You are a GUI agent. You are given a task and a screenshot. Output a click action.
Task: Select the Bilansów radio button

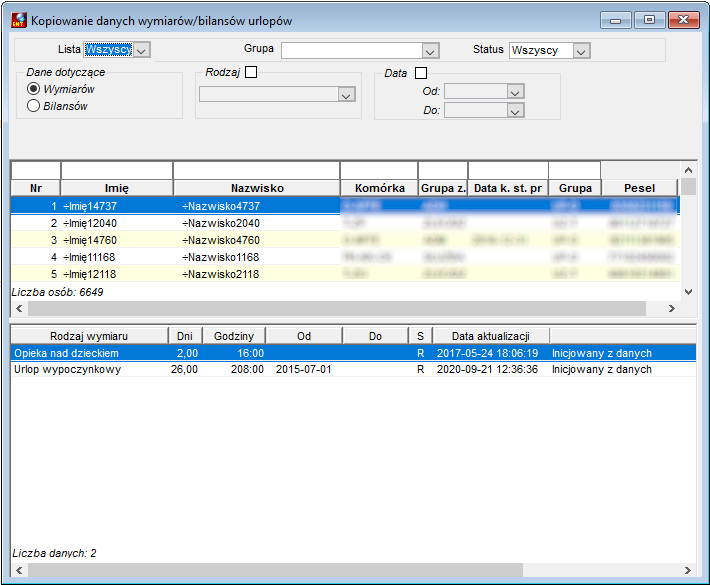pos(34,106)
